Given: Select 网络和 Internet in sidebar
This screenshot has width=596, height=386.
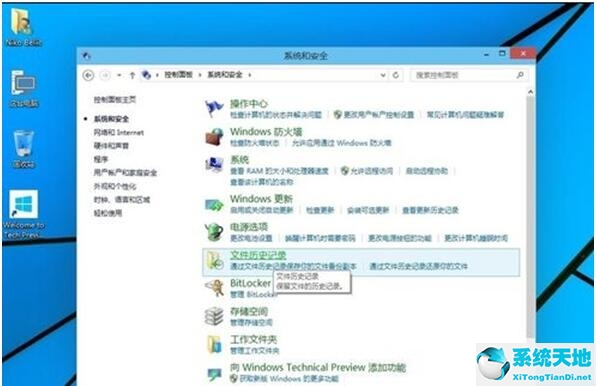Looking at the screenshot, I should (x=119, y=133).
